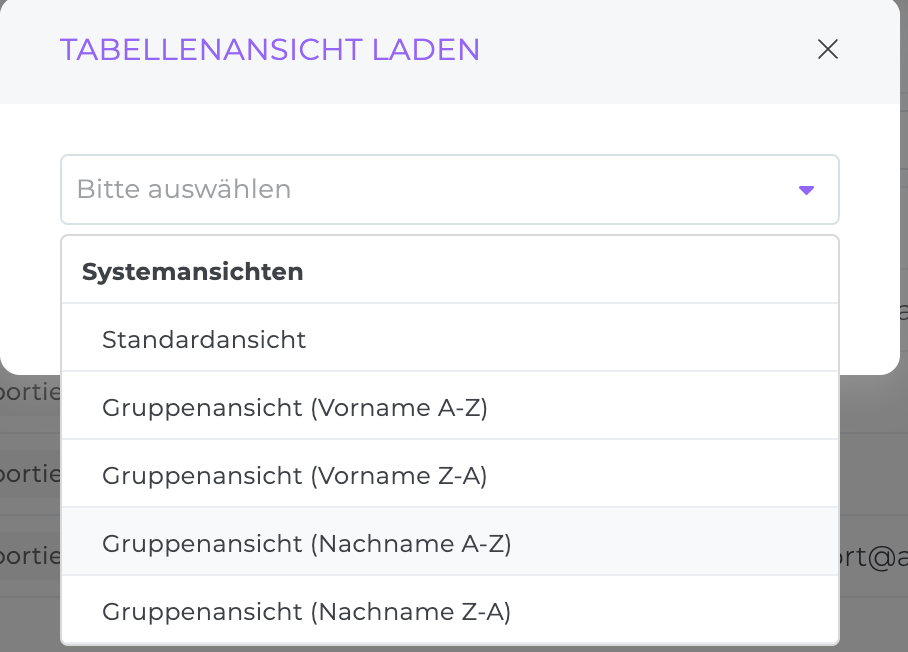Open the Bitte auswählen combo box
The image size is (908, 652).
click(449, 189)
